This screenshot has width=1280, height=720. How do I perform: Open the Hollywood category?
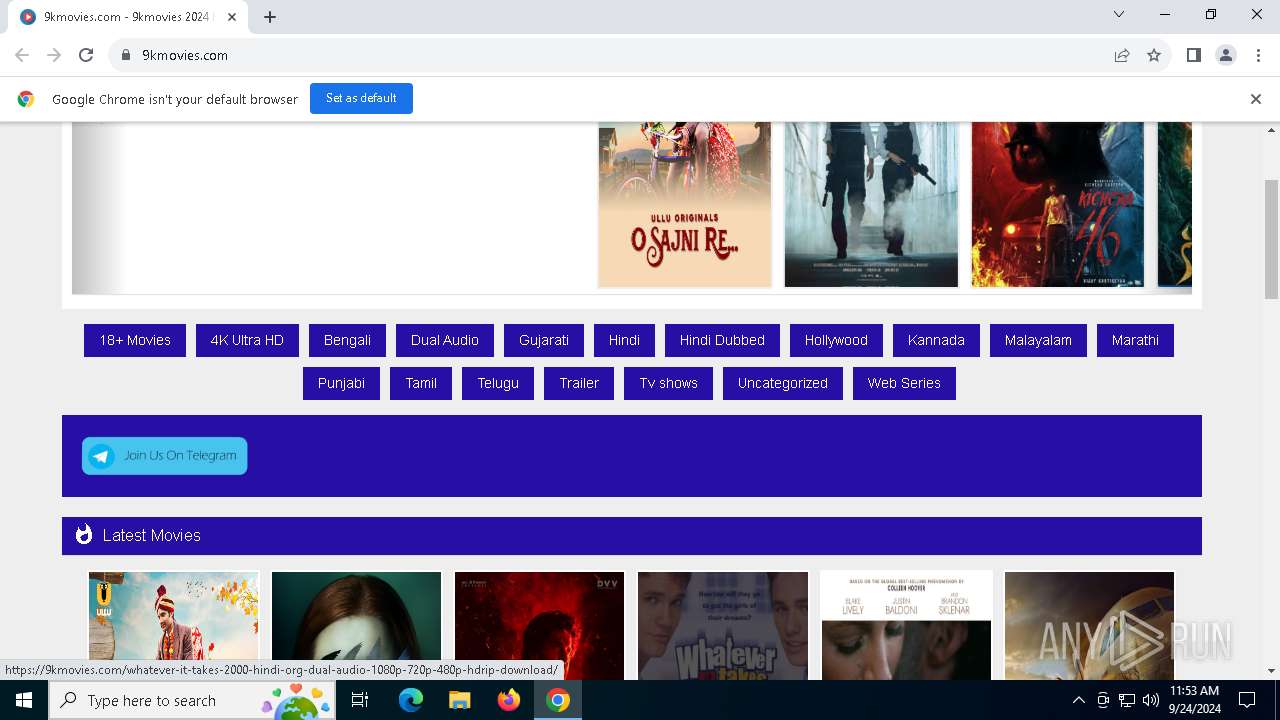click(836, 340)
